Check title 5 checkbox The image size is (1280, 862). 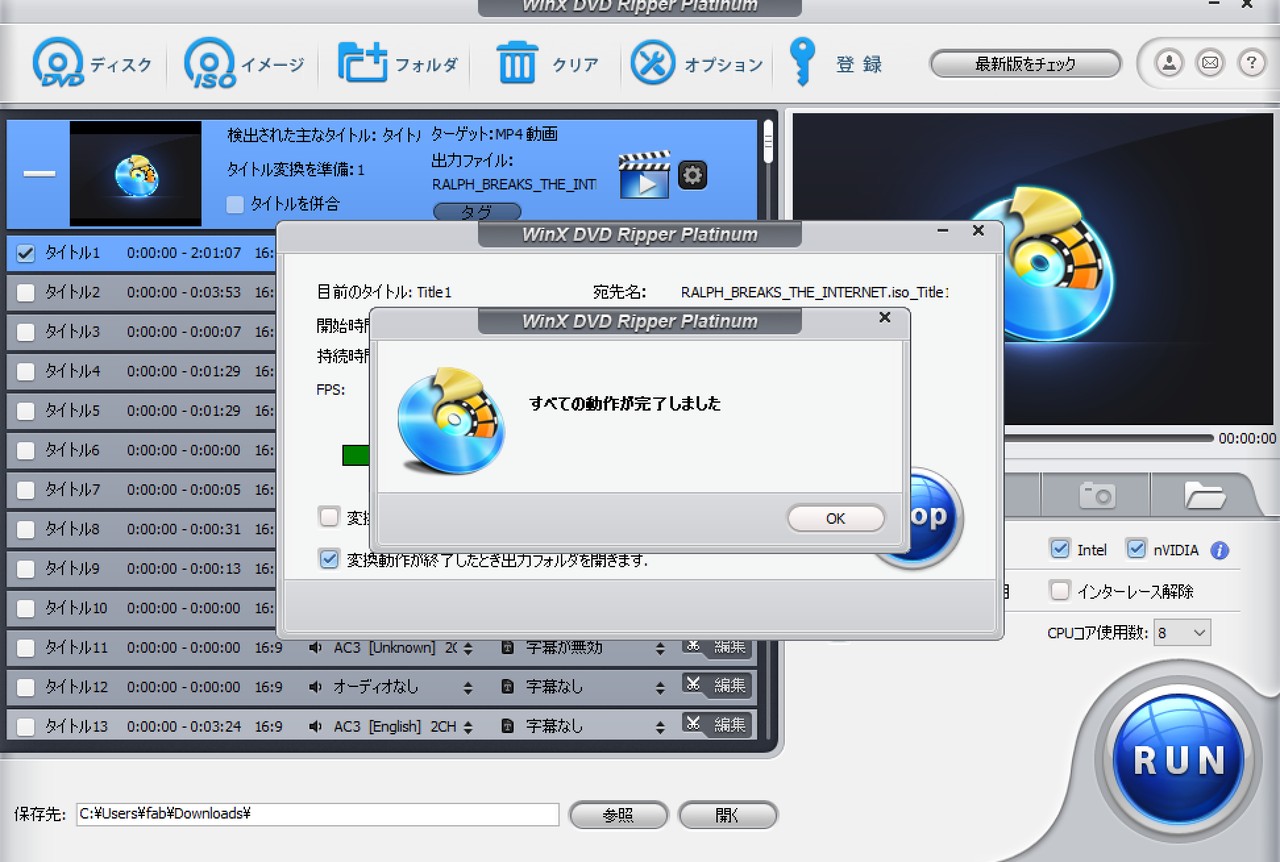pos(26,411)
